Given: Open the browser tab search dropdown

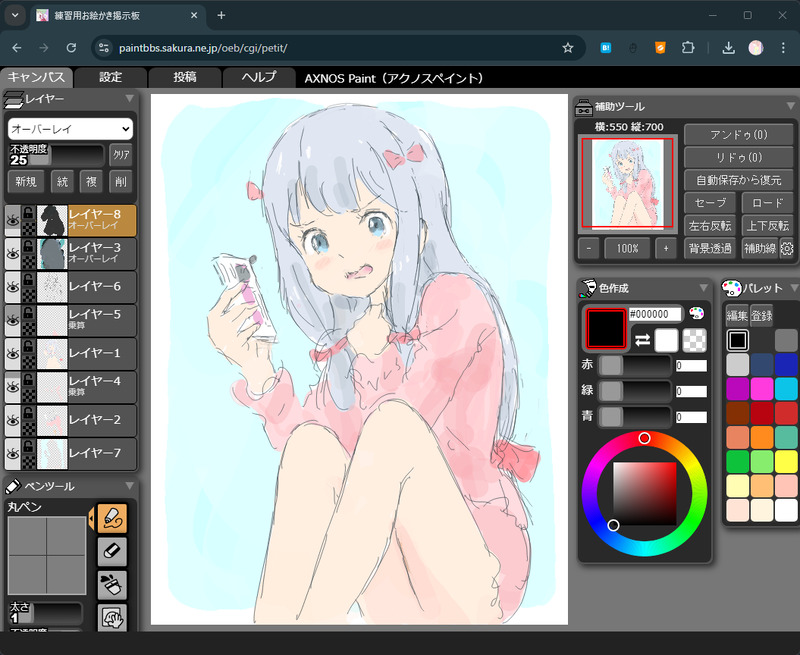Looking at the screenshot, I should tap(15, 15).
